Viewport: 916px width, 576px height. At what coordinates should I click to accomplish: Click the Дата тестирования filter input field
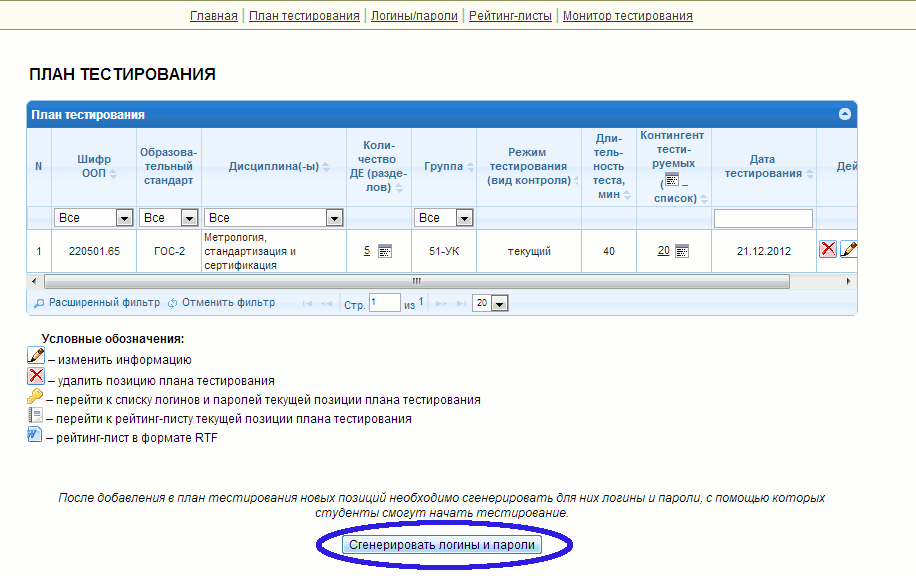(763, 218)
